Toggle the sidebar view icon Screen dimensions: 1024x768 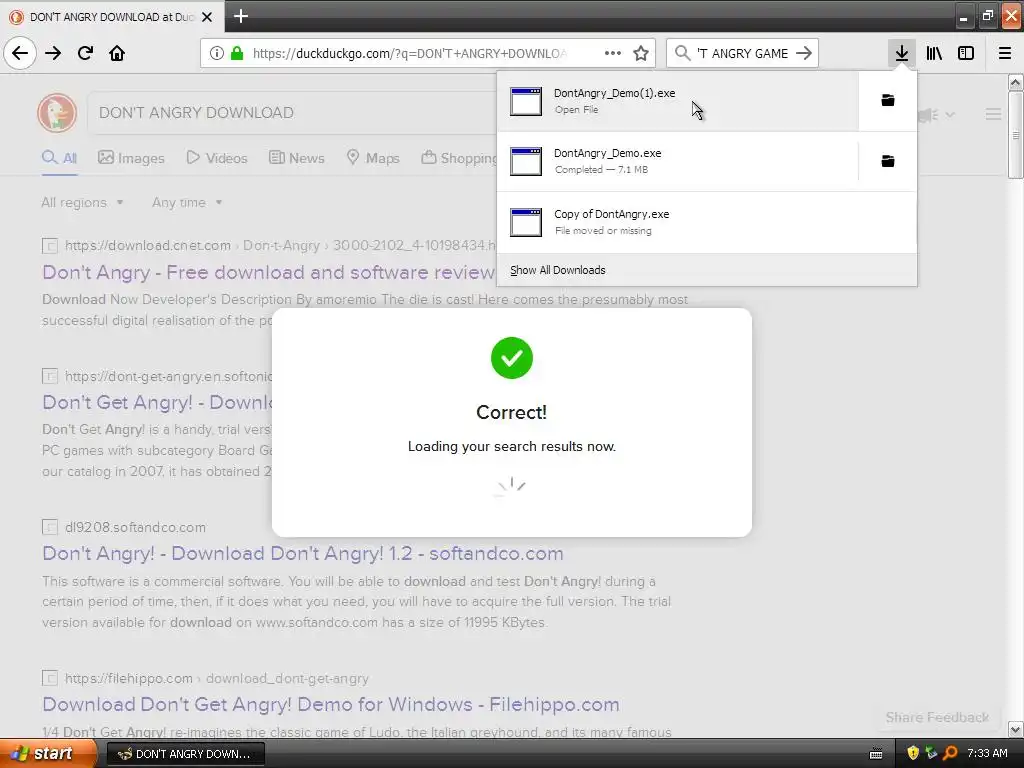tap(966, 53)
